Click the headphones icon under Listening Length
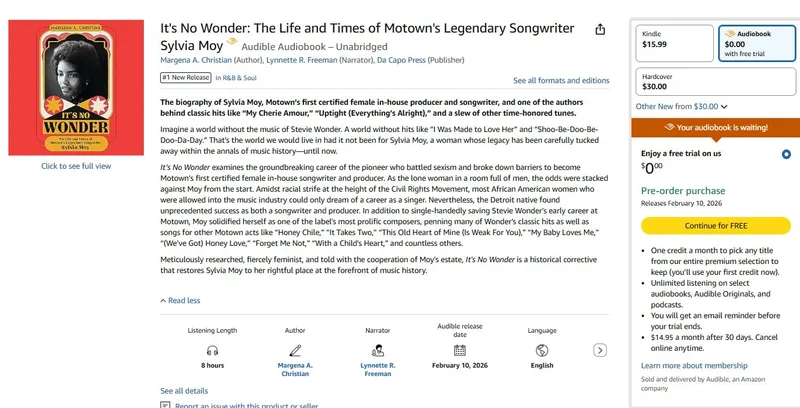This screenshot has width=800, height=408. pos(212,350)
